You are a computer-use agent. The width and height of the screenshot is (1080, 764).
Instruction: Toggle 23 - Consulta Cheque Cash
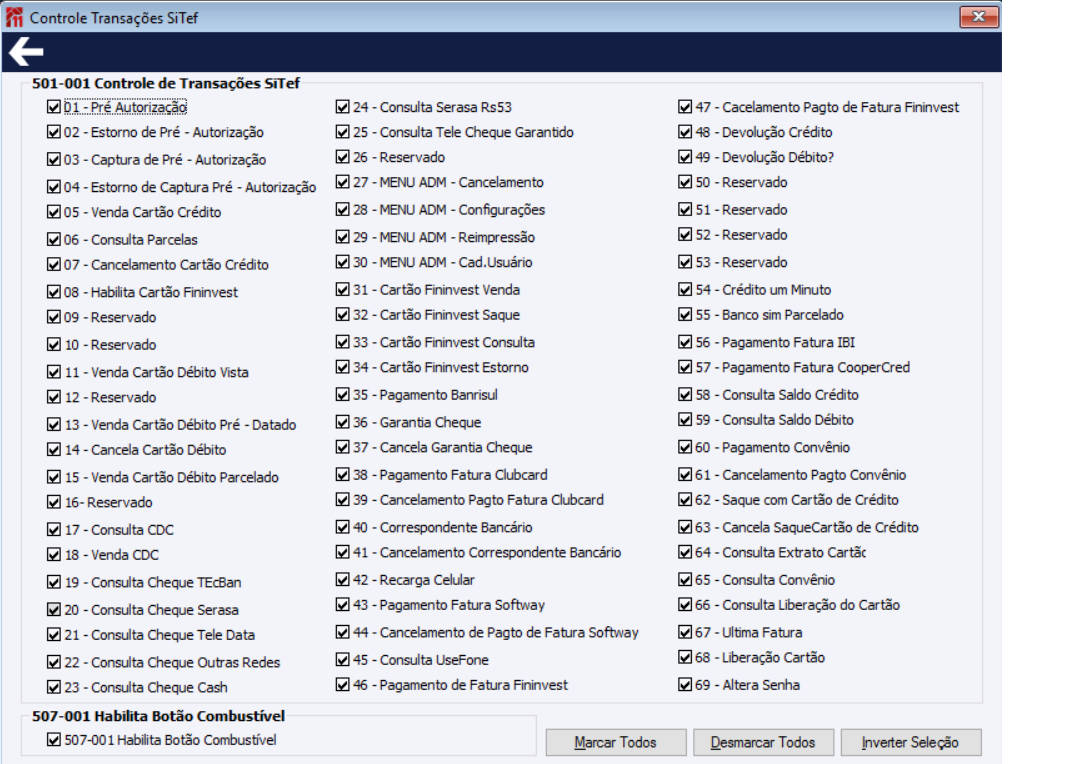point(54,687)
